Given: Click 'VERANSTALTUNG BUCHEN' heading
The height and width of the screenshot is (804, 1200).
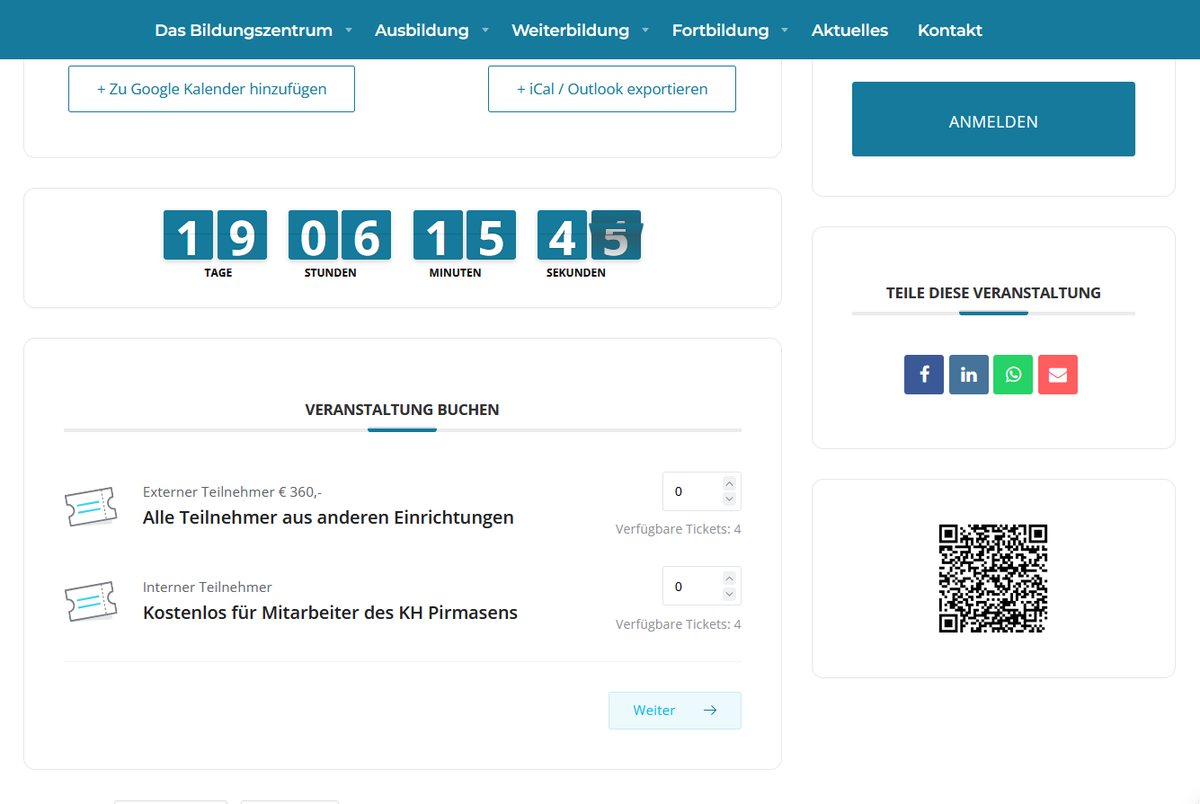Looking at the screenshot, I should click(402, 410).
